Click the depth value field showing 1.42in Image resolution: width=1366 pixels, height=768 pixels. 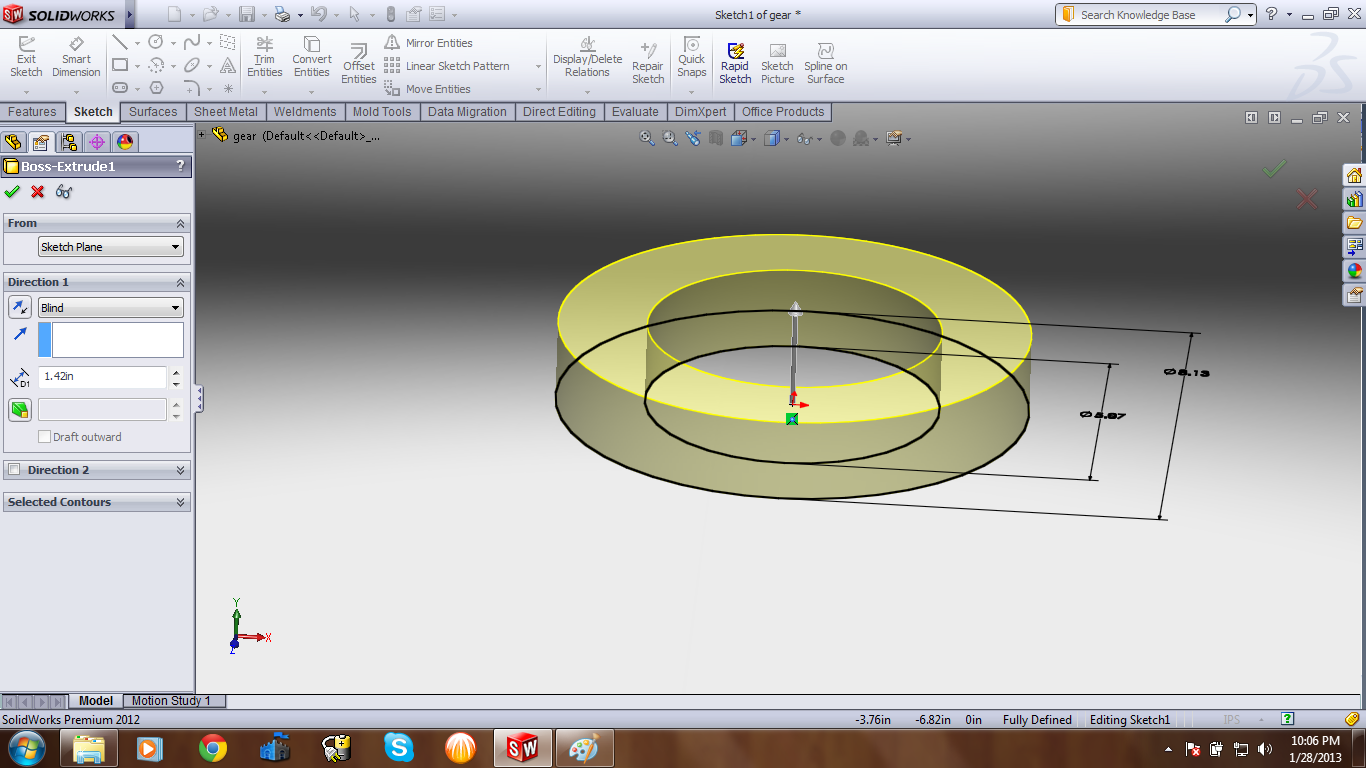(x=102, y=377)
